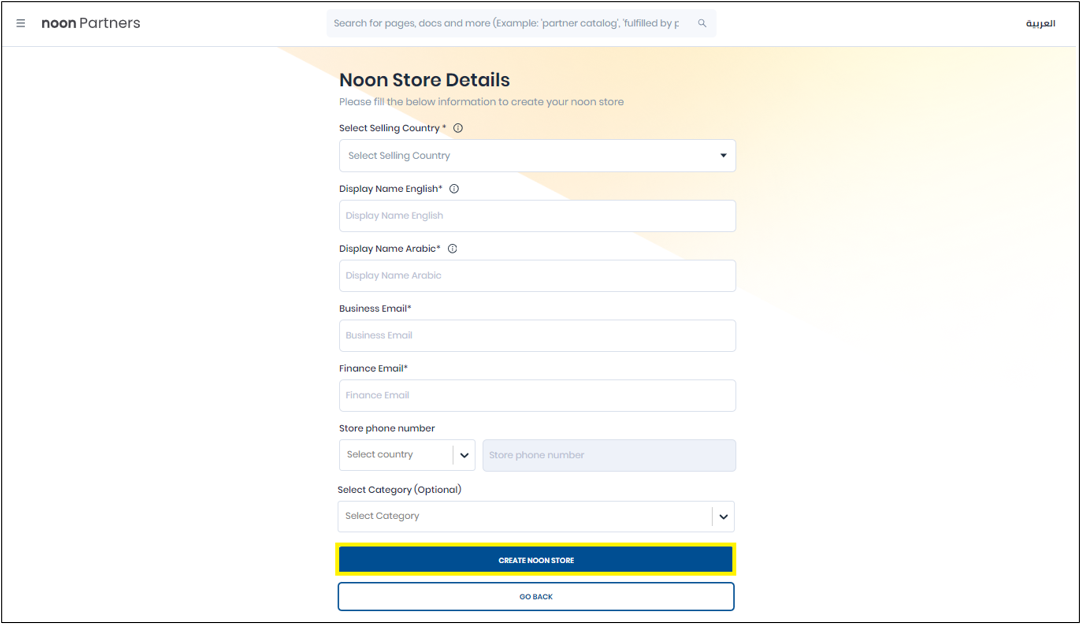Click into the Business Email field
The height and width of the screenshot is (625, 1083).
pyautogui.click(x=537, y=336)
